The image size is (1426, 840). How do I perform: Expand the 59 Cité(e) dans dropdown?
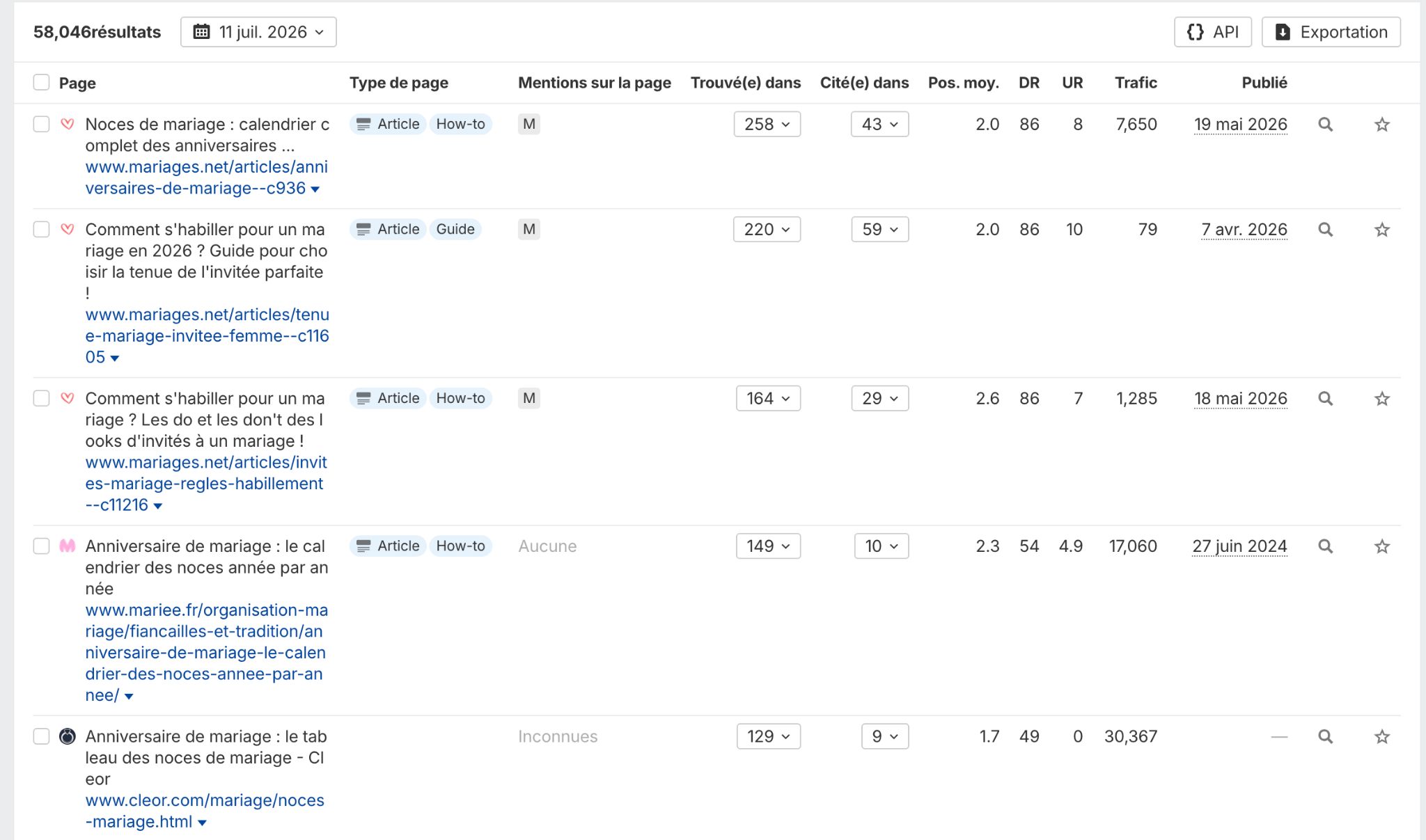click(x=880, y=229)
